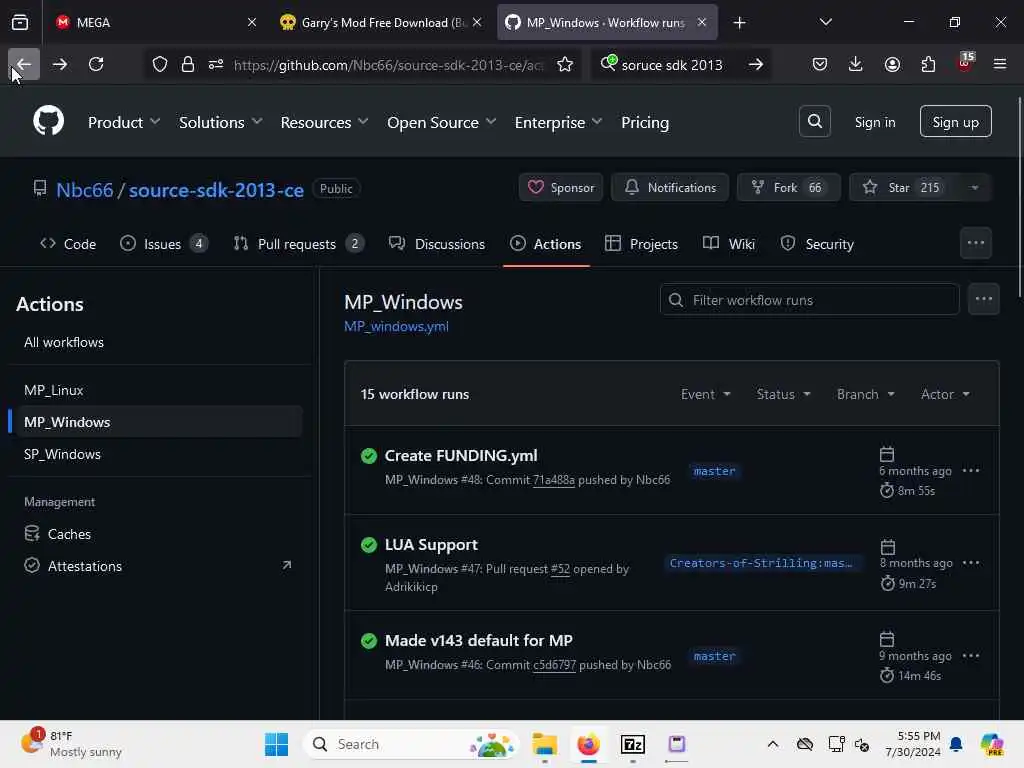
Task: Open the extensions puzzle icon
Action: (928, 64)
